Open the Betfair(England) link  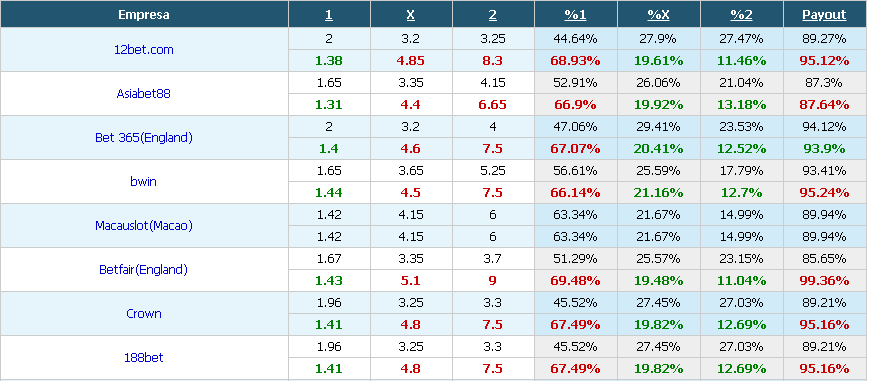[x=144, y=270]
